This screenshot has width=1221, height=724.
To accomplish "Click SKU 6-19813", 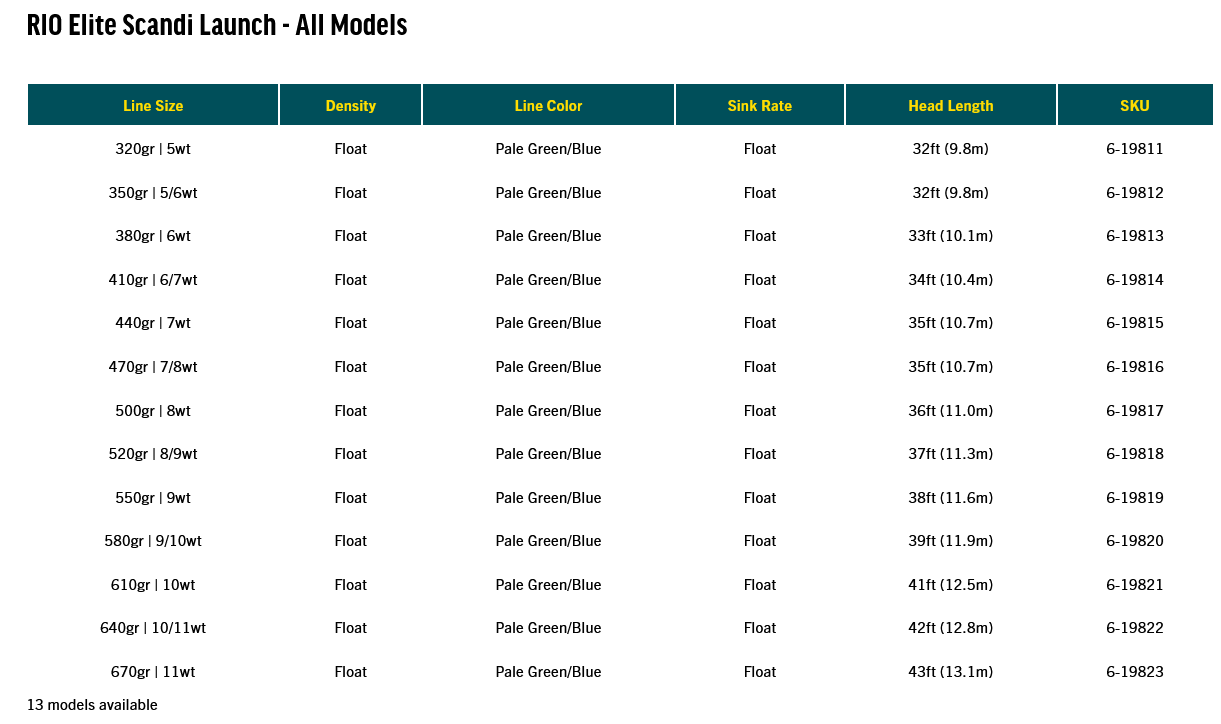I will (x=1135, y=236).
